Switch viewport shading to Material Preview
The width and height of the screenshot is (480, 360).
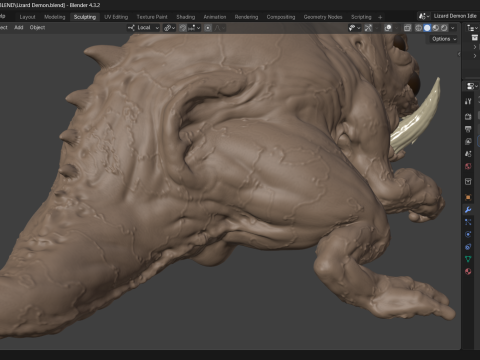[435, 28]
